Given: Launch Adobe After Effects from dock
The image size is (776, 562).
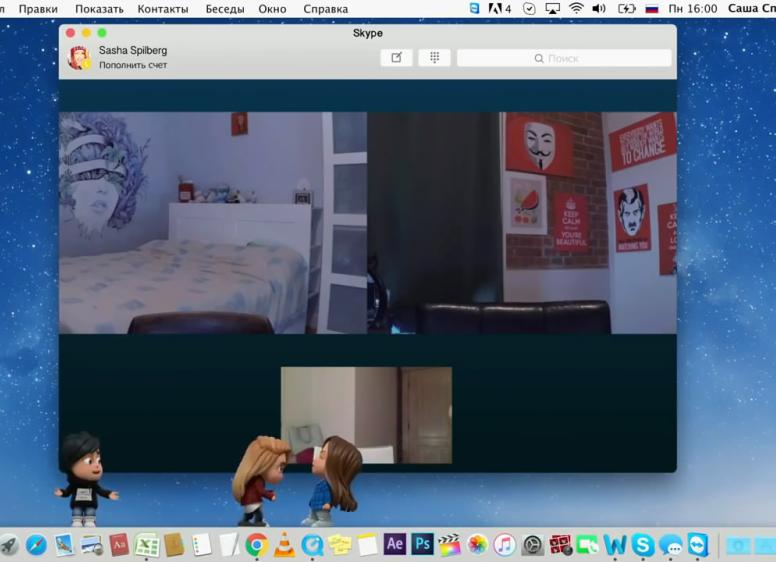Looking at the screenshot, I should [x=394, y=544].
